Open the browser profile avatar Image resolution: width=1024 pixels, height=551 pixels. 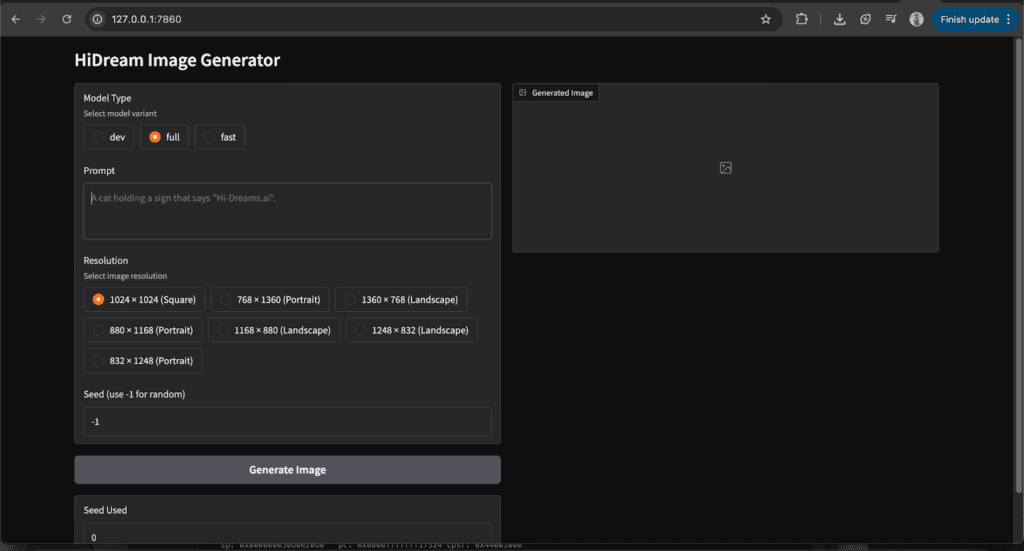916,20
